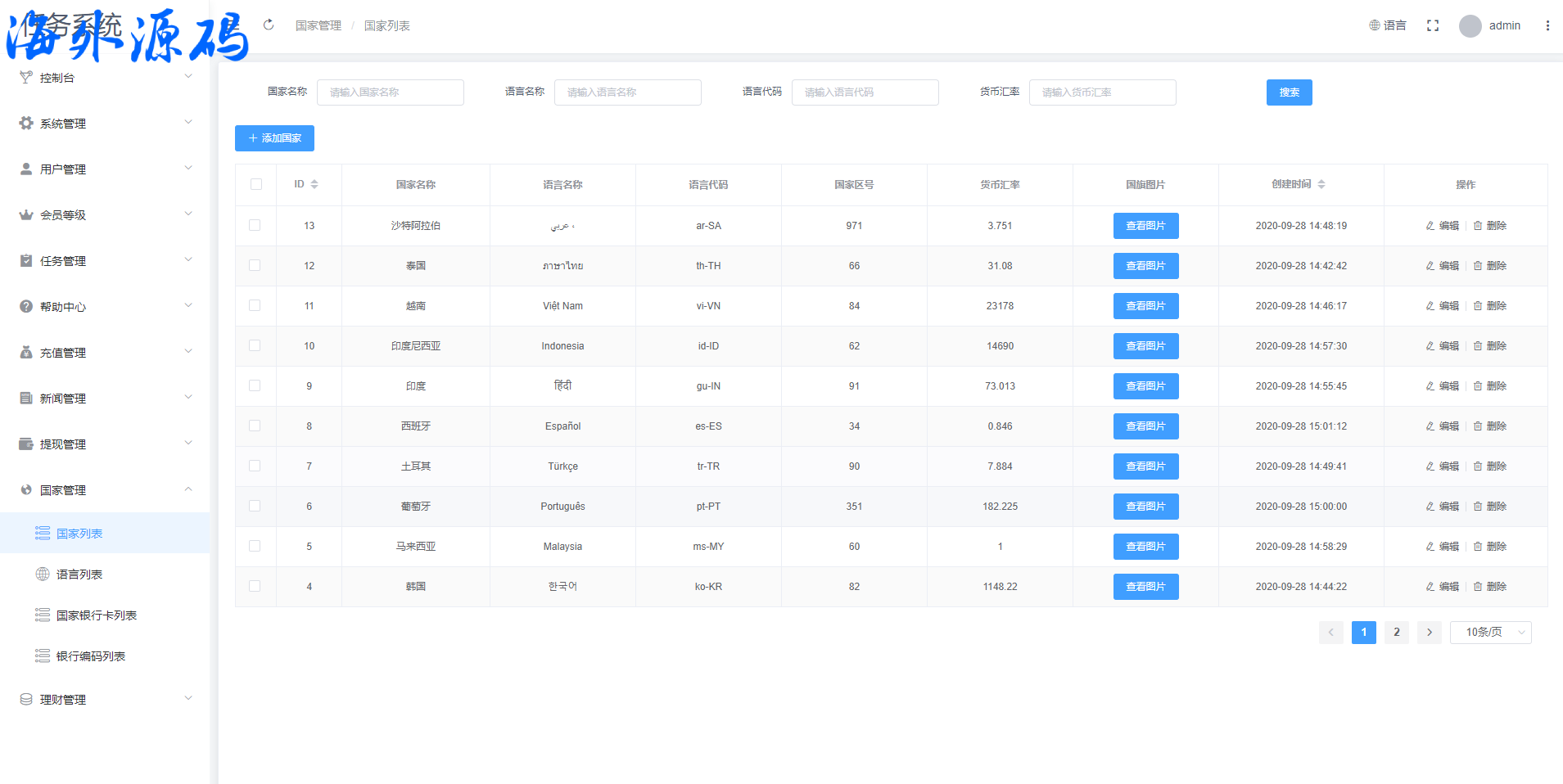1563x784 pixels.
Task: Select the checkbox for 韩国 row
Action: [x=255, y=587]
